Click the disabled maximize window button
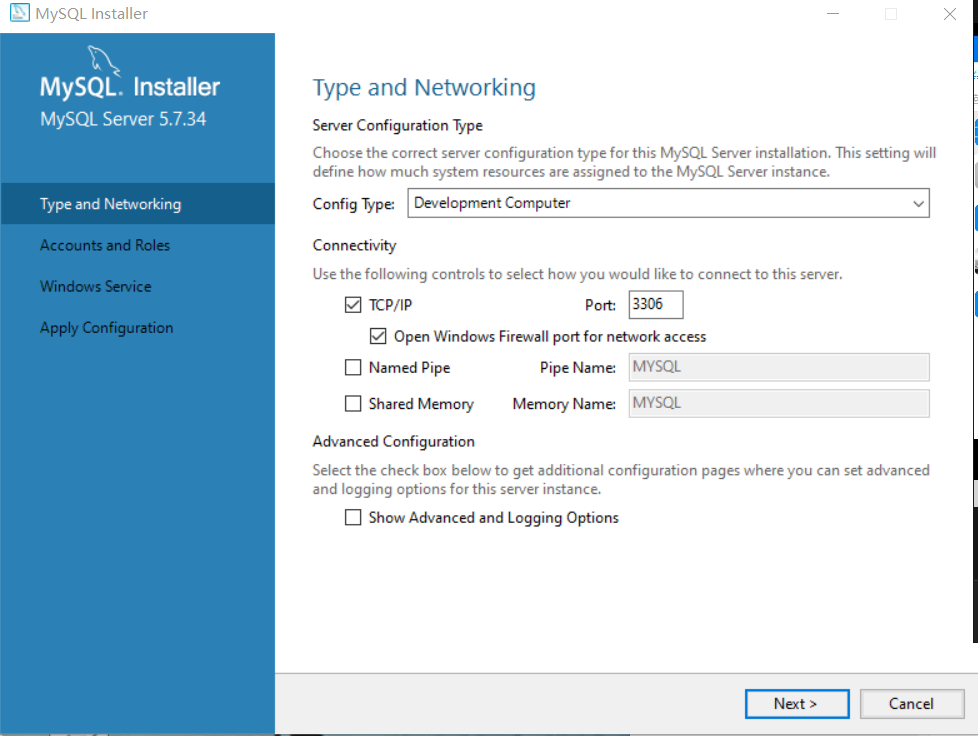Viewport: 978px width, 736px height. coord(891,14)
